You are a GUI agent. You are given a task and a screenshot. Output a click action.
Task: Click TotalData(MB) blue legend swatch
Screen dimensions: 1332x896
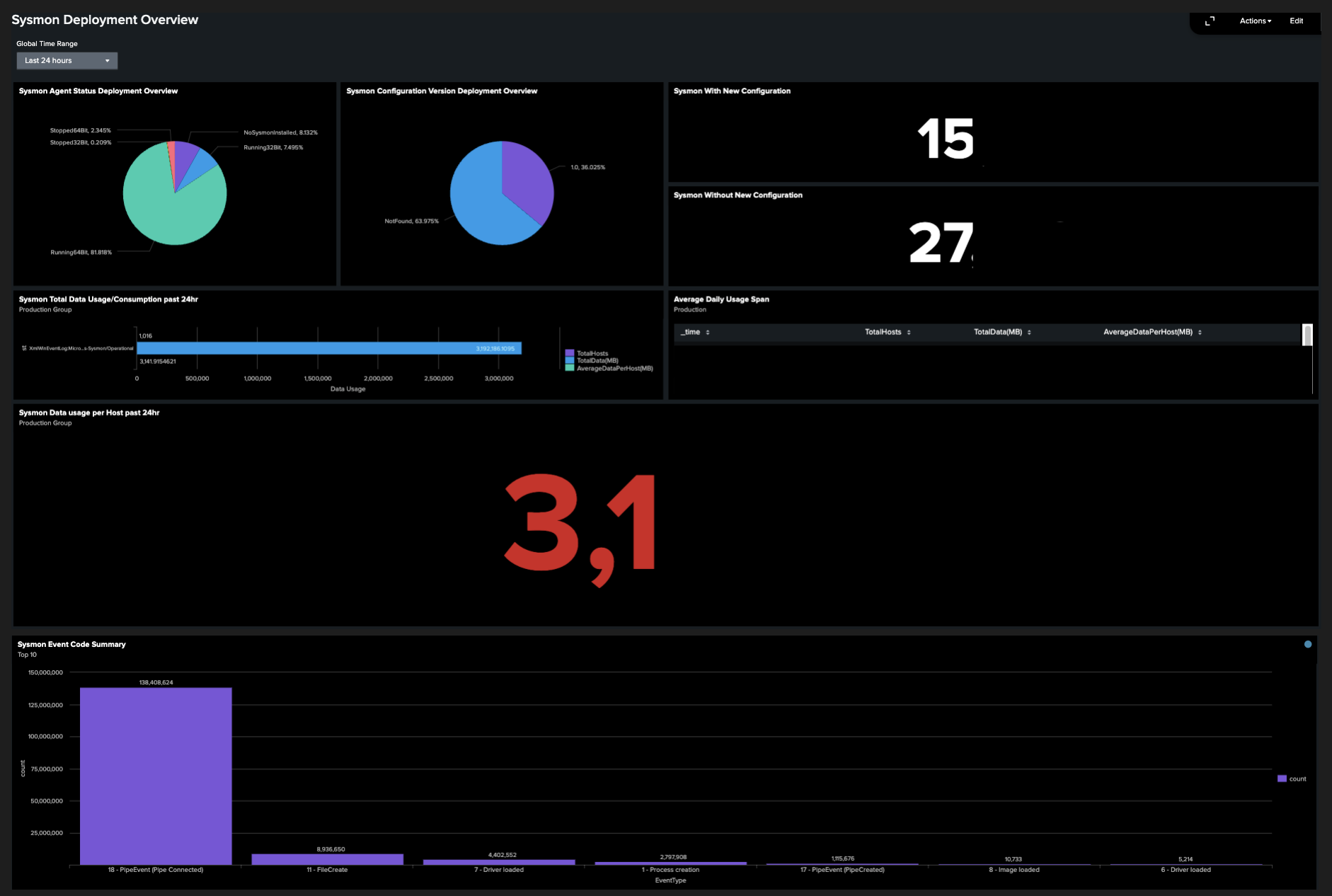pos(569,360)
